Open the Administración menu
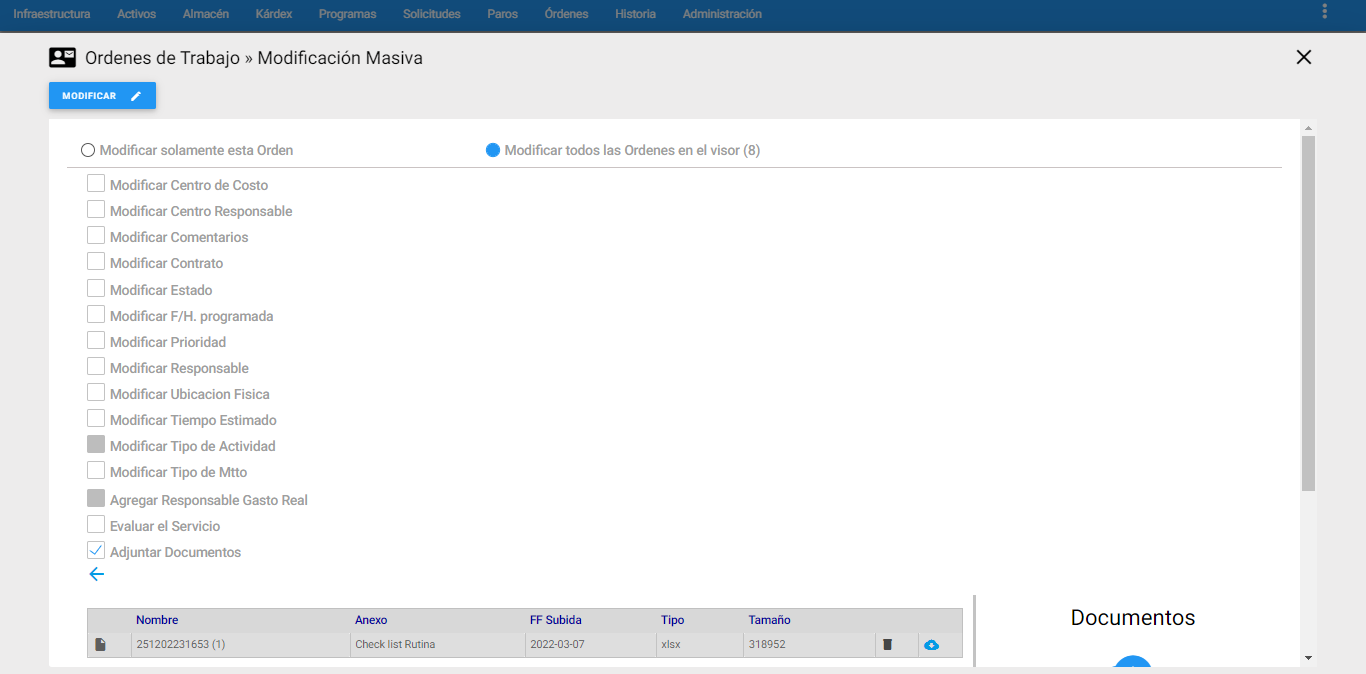1366x674 pixels. tap(722, 14)
